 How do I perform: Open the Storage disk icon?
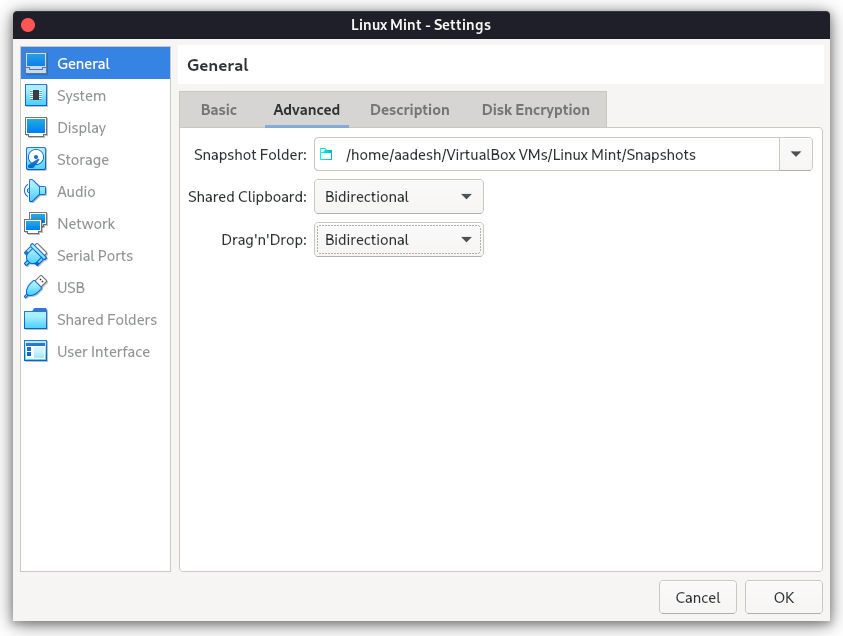[36, 160]
